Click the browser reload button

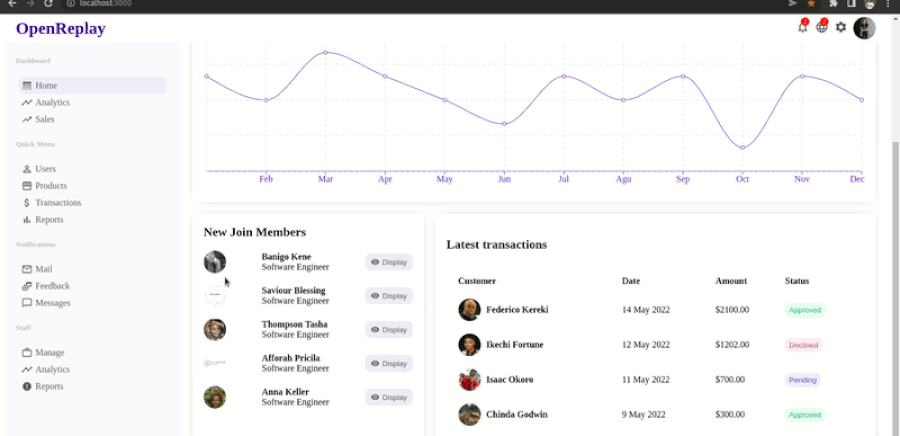(49, 3)
